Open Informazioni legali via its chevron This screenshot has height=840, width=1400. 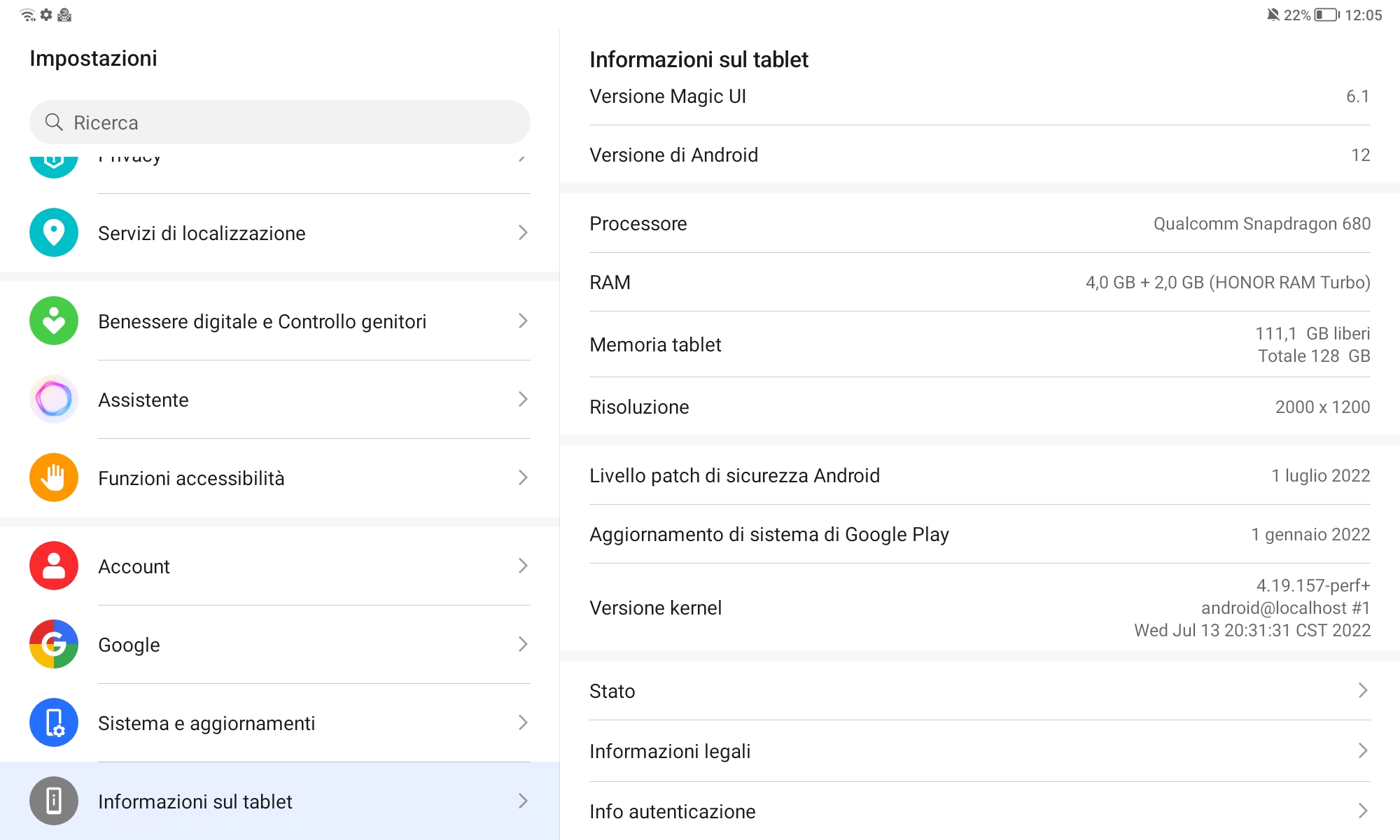[1362, 751]
